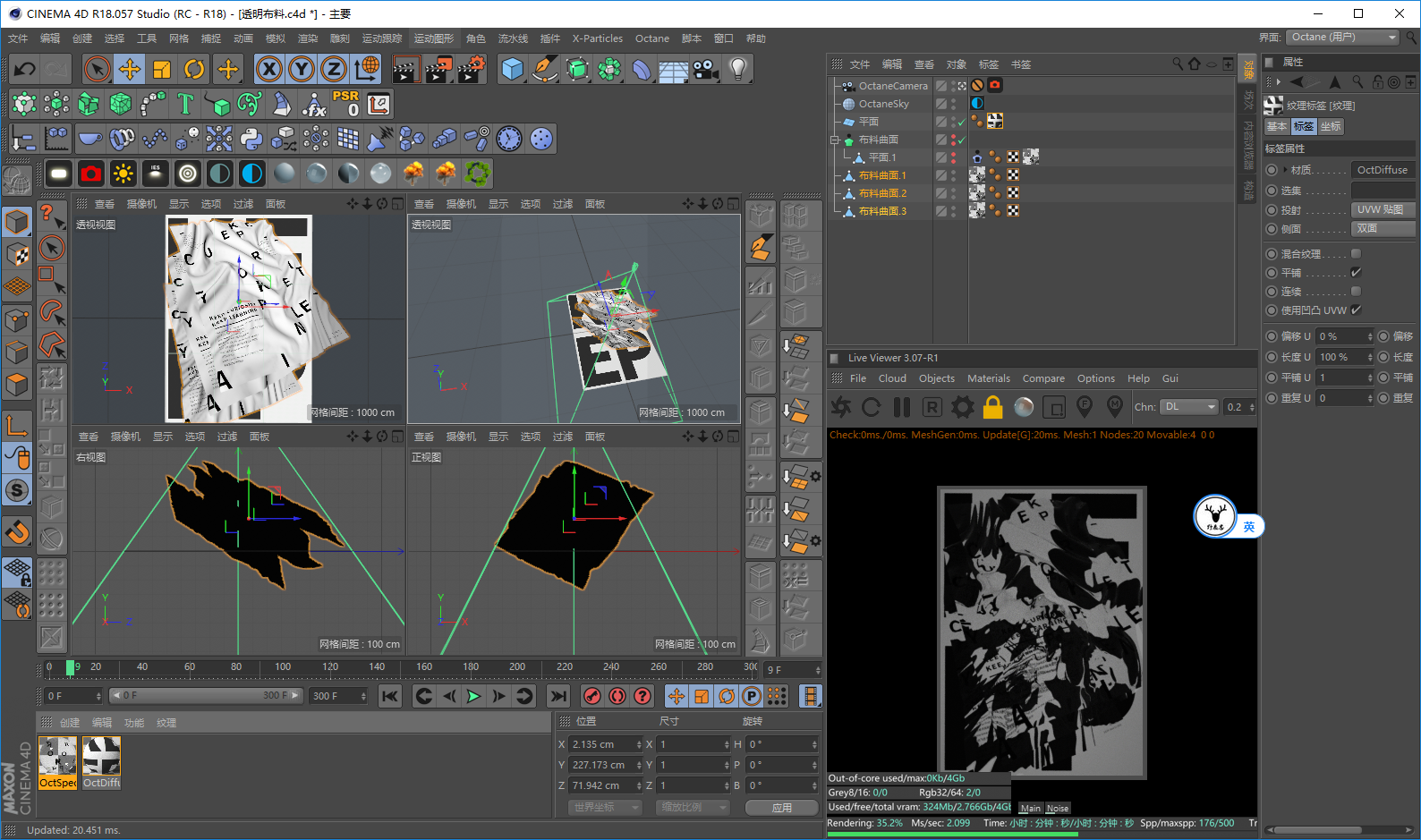Click the 应用 button
Viewport: 1421px width, 840px height.
(781, 808)
